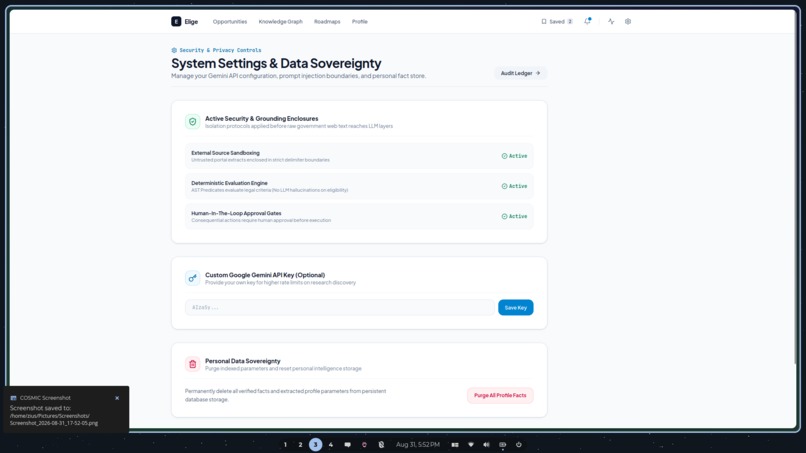This screenshot has height=453, width=806.
Task: Click the panel clock Aug 31, 5:52 PM
Action: [x=418, y=445]
